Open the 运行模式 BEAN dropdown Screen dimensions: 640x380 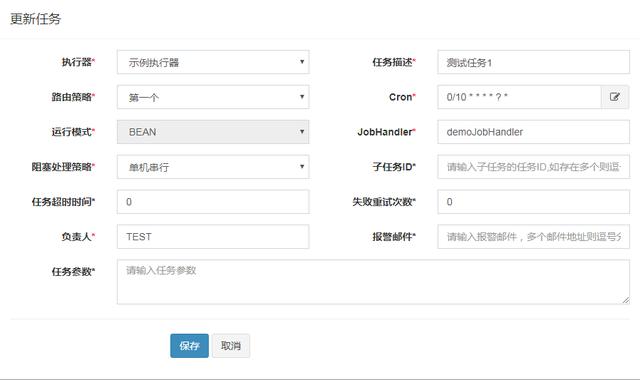[213, 132]
